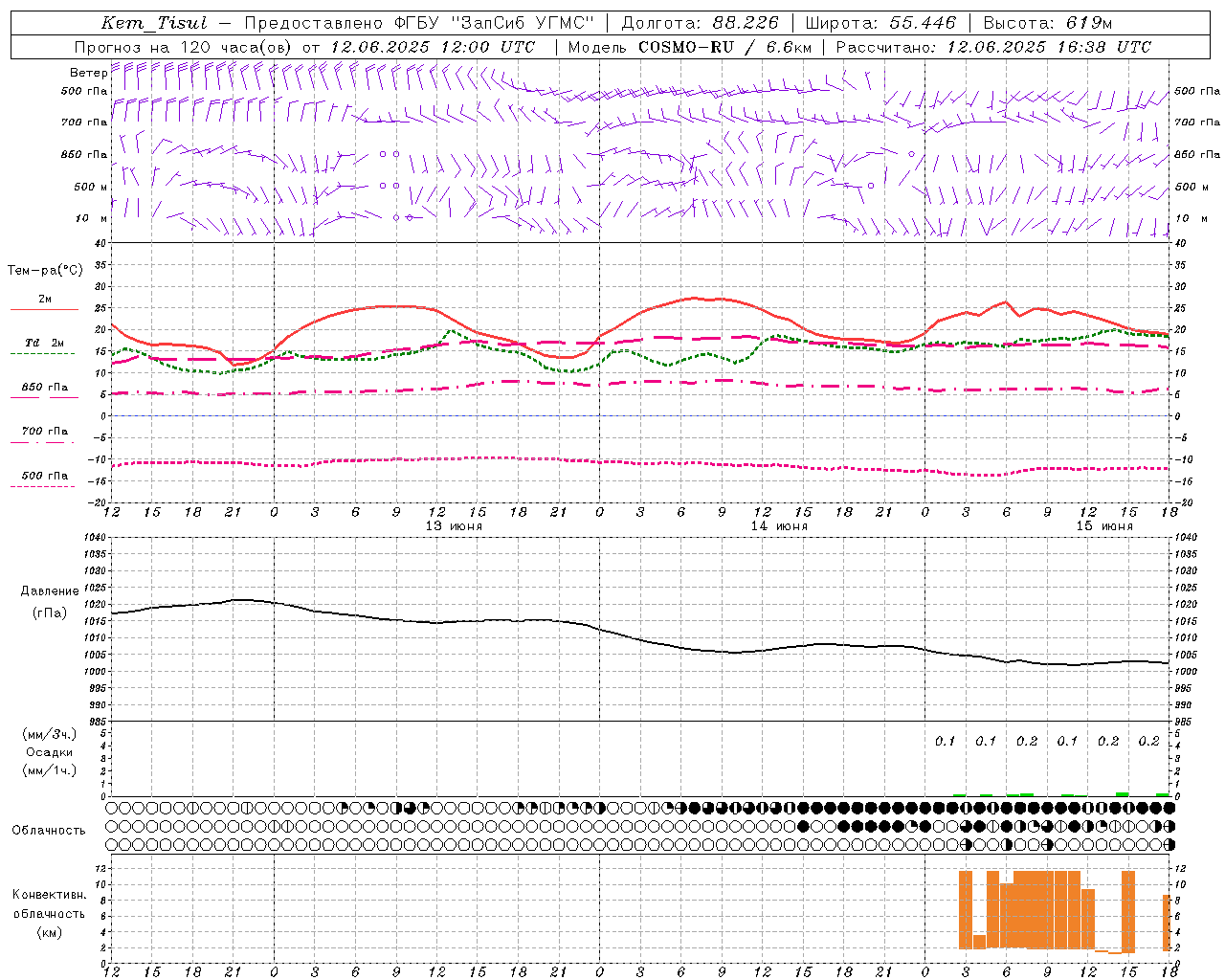Click the Конвективн. облачность label
Screen dimensions: 1225x980
click(49, 904)
